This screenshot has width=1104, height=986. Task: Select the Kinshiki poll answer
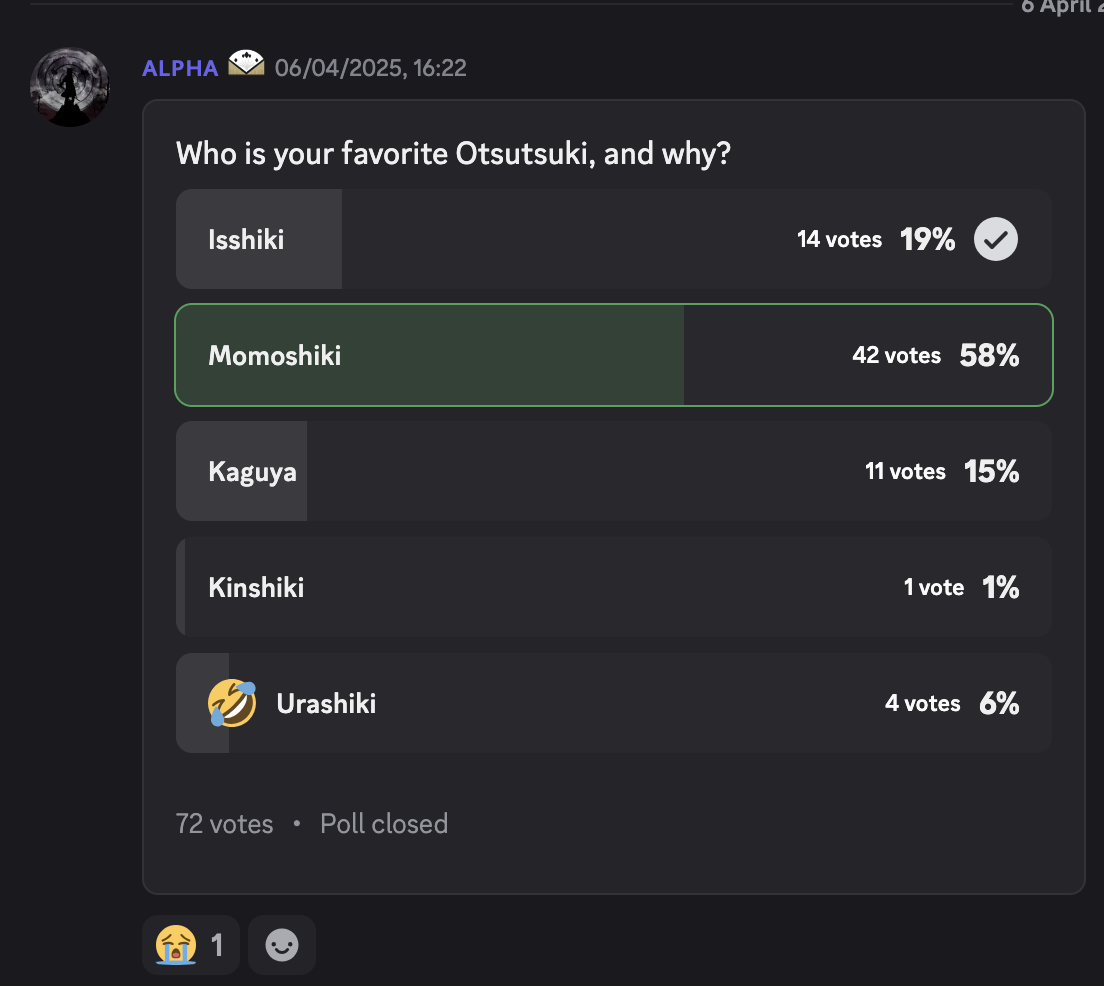tap(614, 587)
